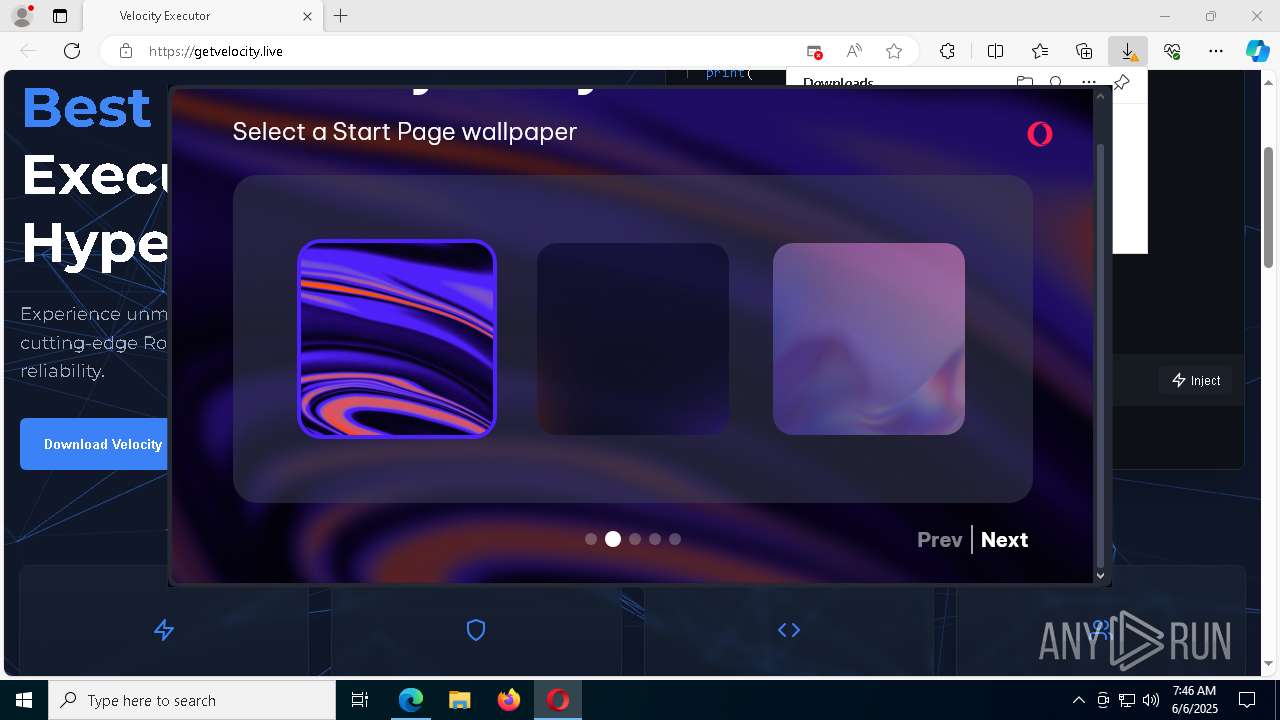
Task: Add this page to favorites star
Action: [x=894, y=51]
